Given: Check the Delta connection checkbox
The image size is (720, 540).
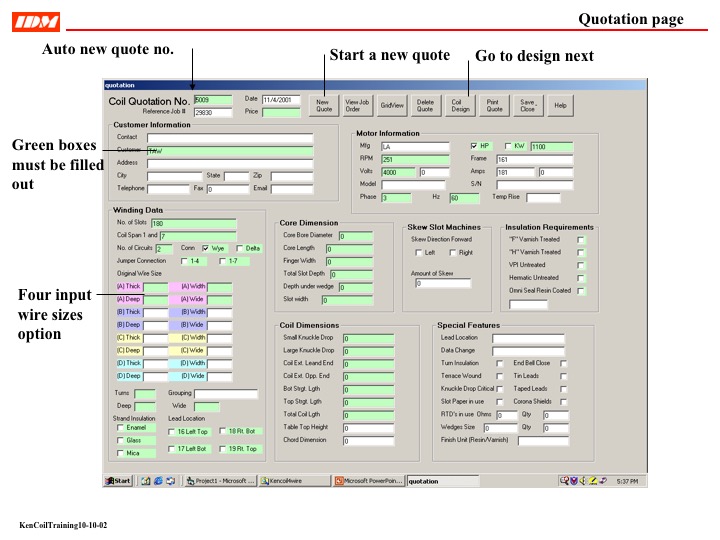Looking at the screenshot, I should (x=240, y=248).
